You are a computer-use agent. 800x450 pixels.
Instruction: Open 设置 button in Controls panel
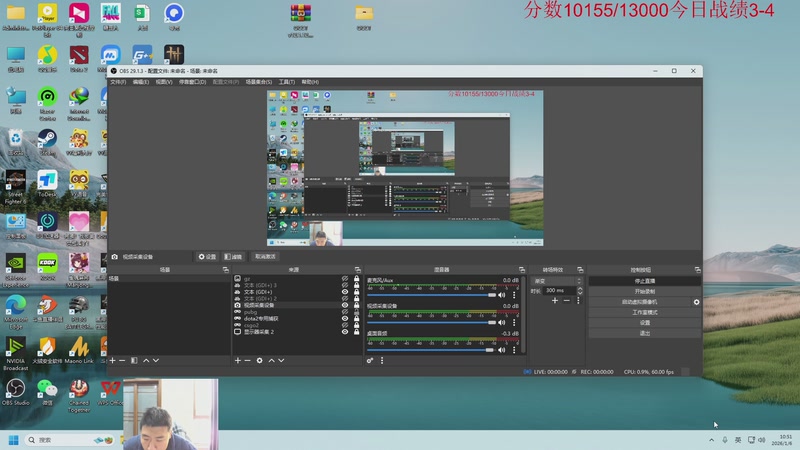tap(644, 322)
